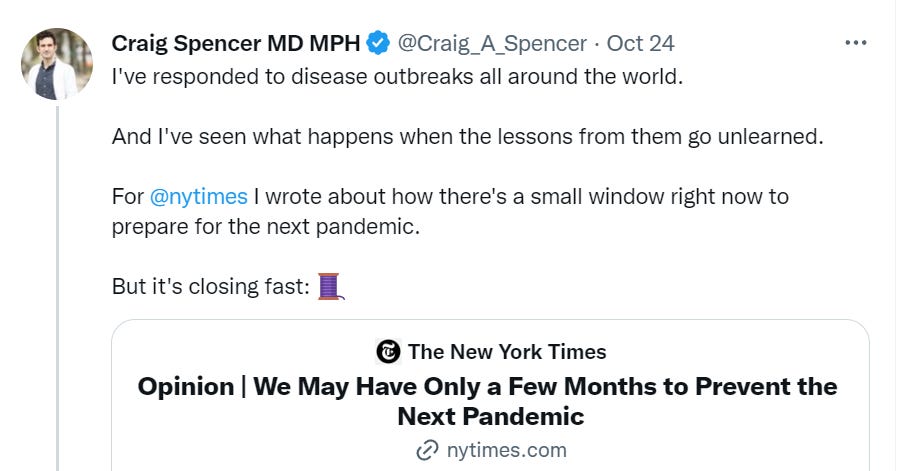Click the blue verified checkmark badge
This screenshot has height=471, width=904.
coord(378,43)
